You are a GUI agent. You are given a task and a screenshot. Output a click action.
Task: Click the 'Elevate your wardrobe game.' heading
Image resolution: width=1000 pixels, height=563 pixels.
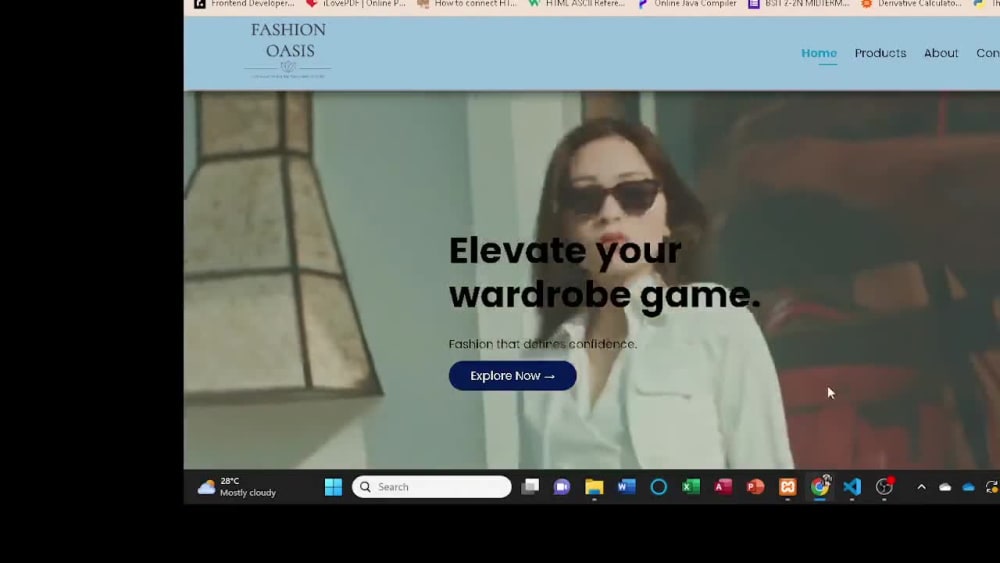click(x=605, y=272)
